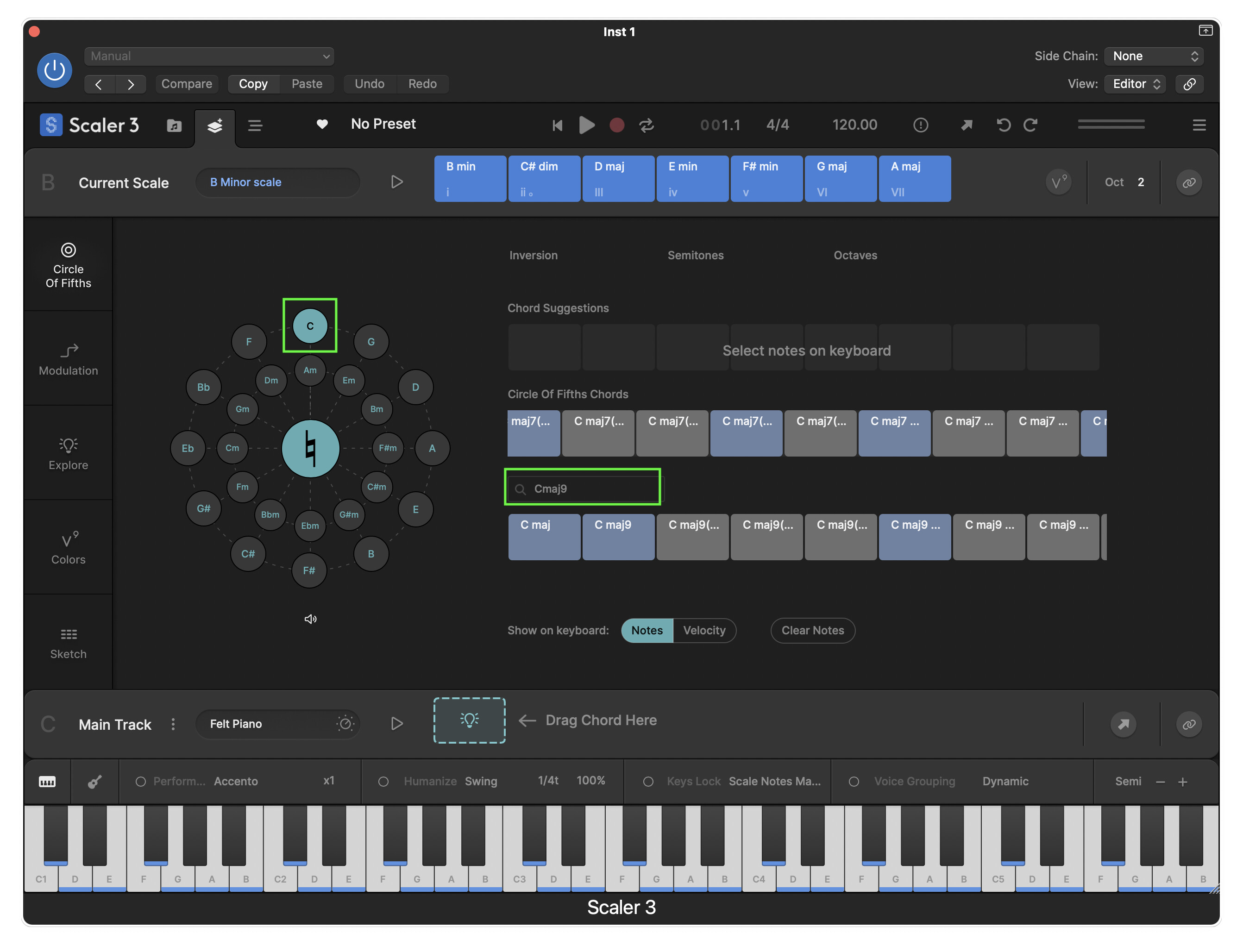This screenshot has width=1243, height=952.
Task: Open the Scaler hamburger menu
Action: point(1199,125)
